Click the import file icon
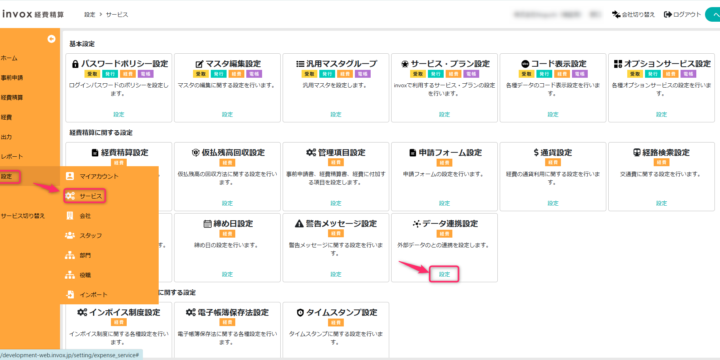The width and height of the screenshot is (720, 360). (x=70, y=294)
